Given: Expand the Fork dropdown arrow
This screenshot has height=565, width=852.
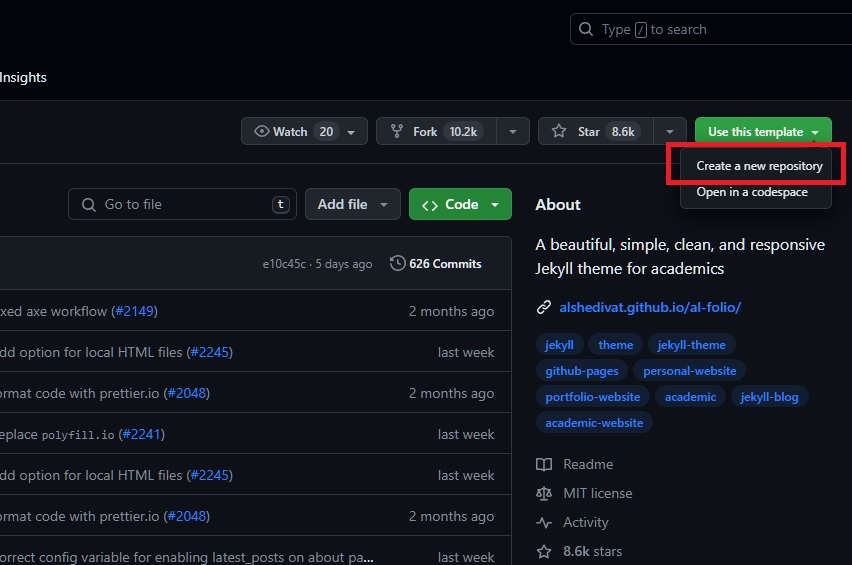Looking at the screenshot, I should coord(513,132).
